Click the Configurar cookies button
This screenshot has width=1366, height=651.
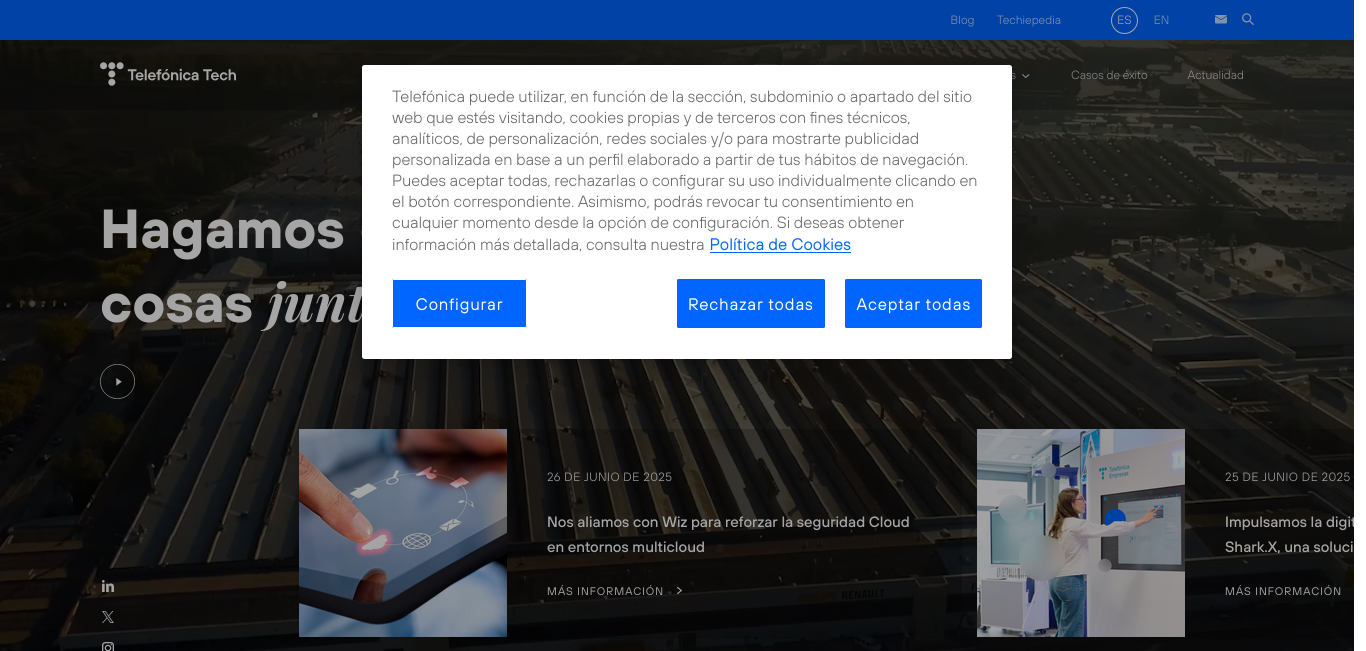(459, 304)
